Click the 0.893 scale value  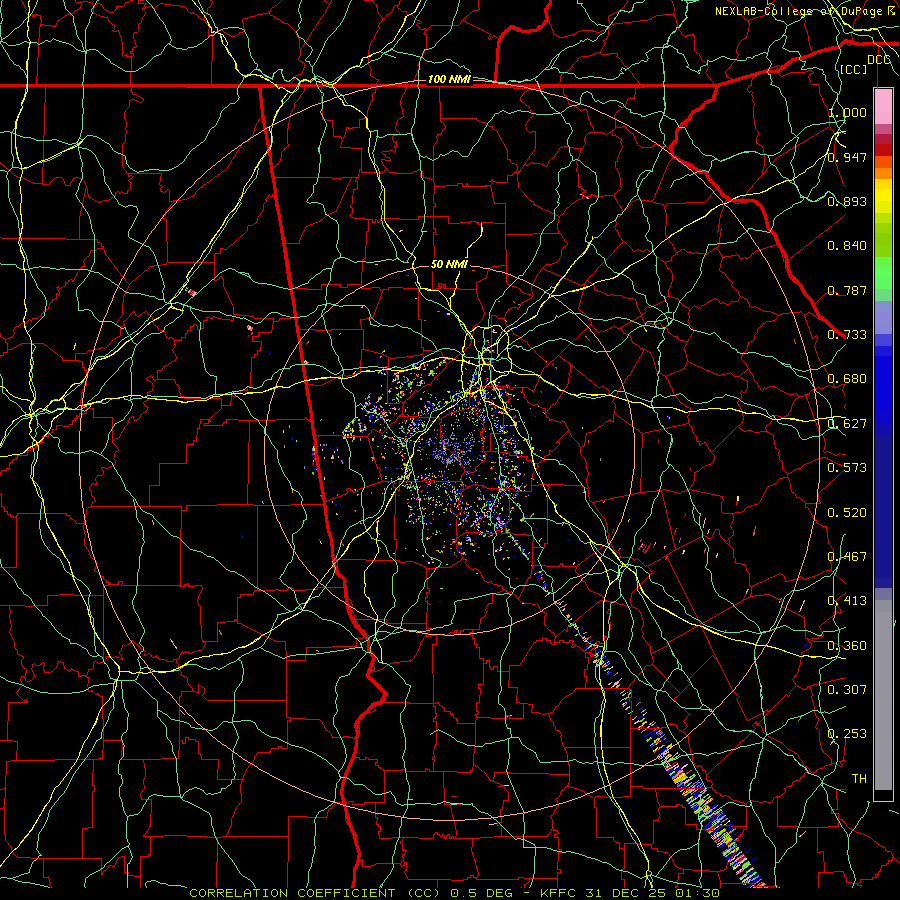point(847,201)
